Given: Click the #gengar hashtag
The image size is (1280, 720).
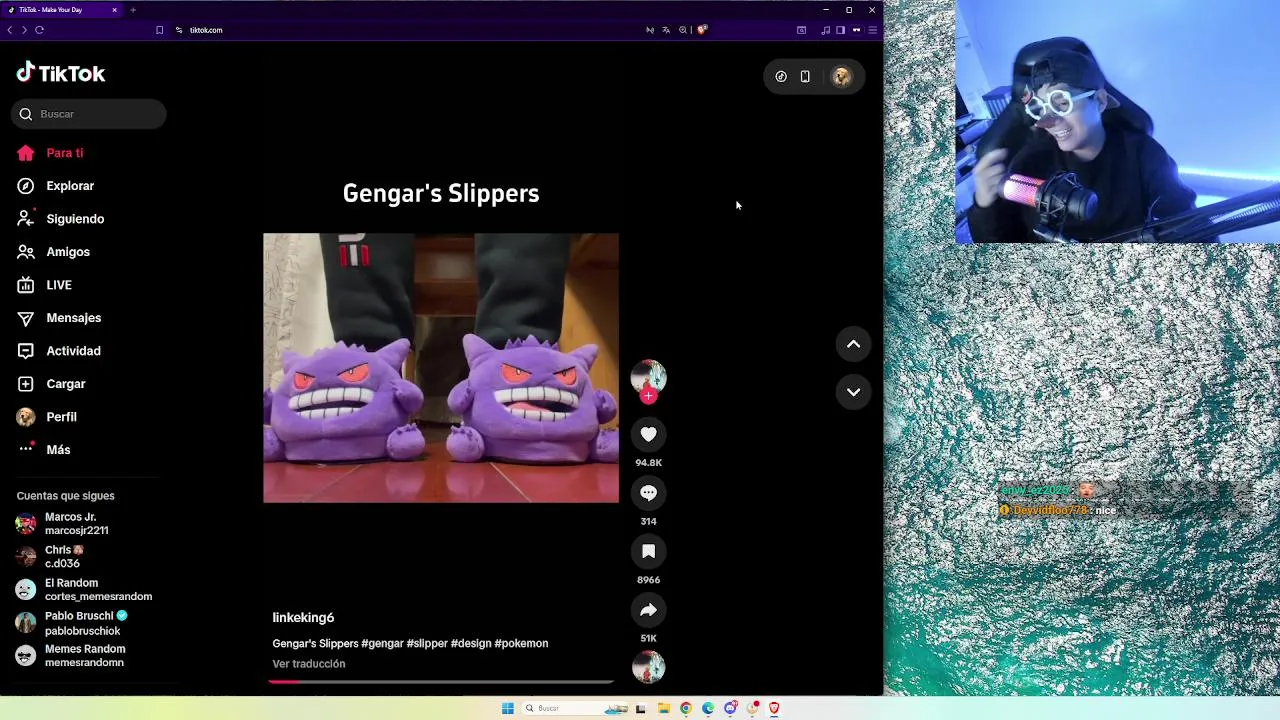Looking at the screenshot, I should coord(382,644).
